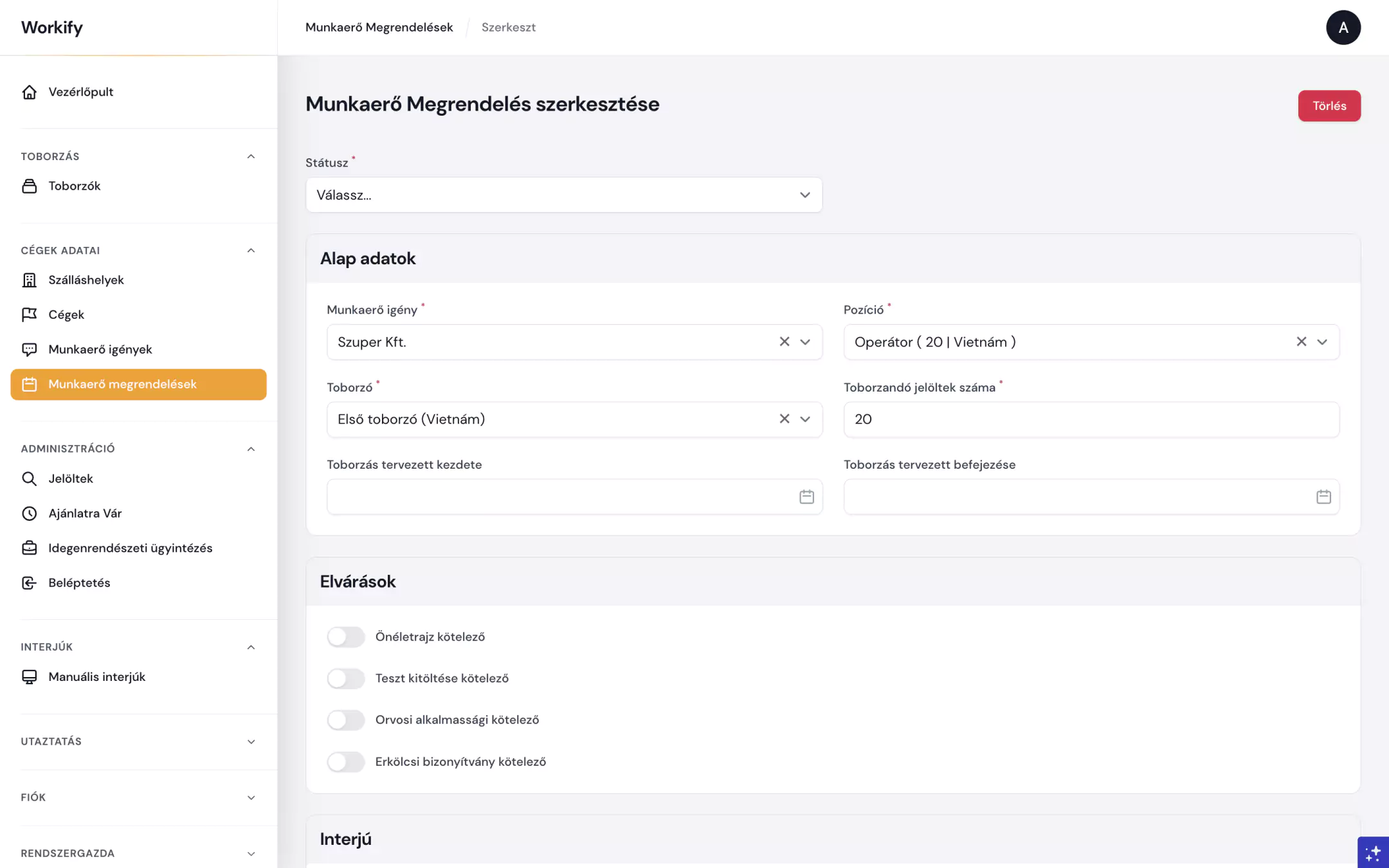Open the Státusz dropdown
Image resolution: width=1389 pixels, height=868 pixels.
tap(563, 195)
